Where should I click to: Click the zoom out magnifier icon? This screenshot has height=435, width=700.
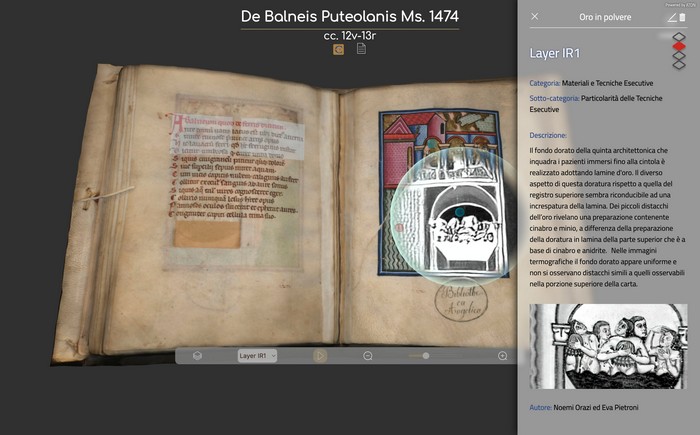(x=367, y=355)
